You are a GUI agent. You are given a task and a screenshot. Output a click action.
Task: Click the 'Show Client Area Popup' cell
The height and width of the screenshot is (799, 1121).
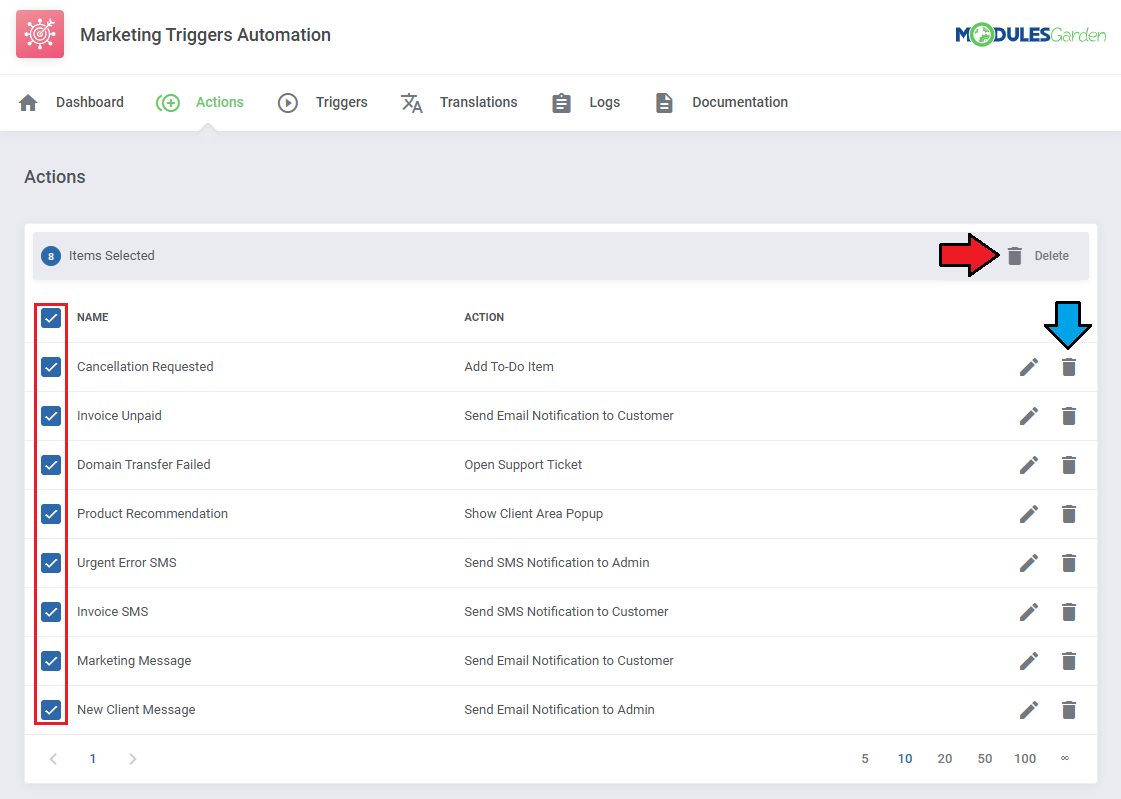pos(533,514)
